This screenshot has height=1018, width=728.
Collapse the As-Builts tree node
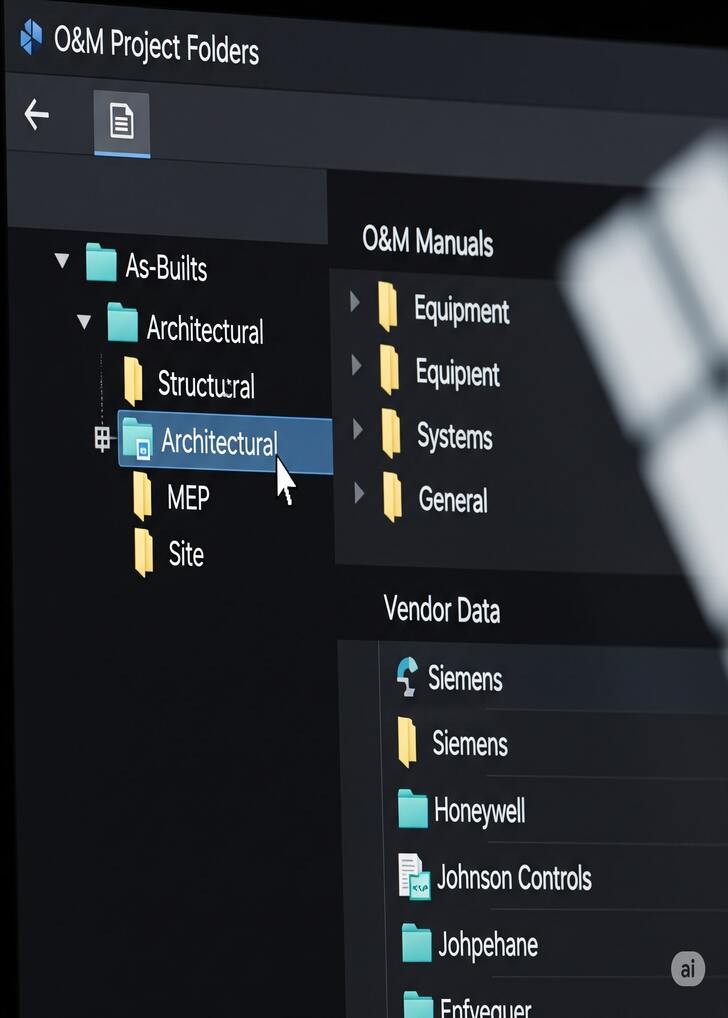[x=62, y=260]
